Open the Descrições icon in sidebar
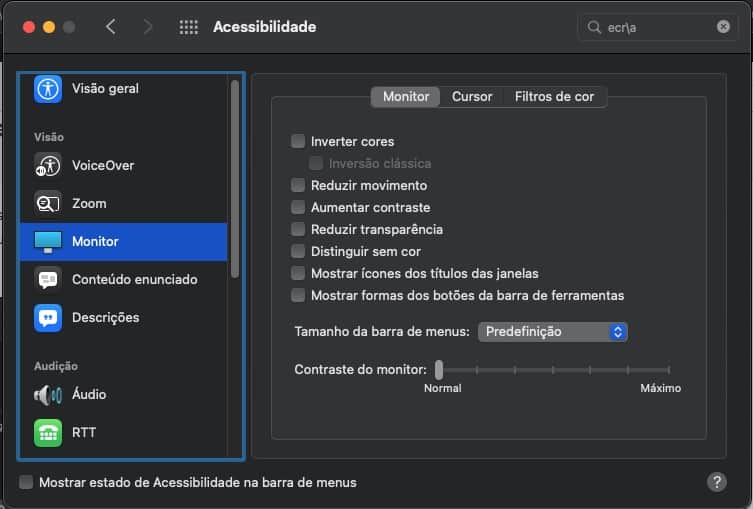This screenshot has height=509, width=753. [x=48, y=317]
